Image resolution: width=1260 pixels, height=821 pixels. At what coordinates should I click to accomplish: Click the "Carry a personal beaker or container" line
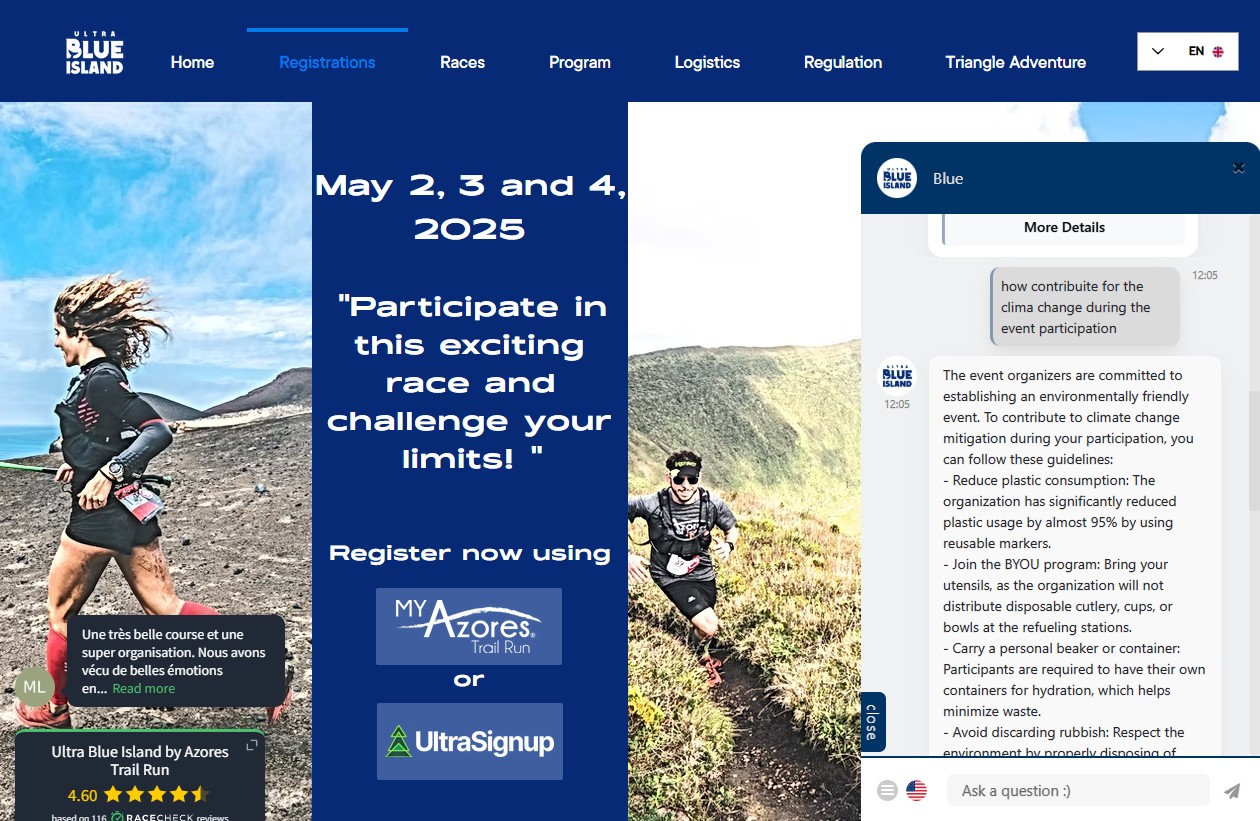[x=1074, y=680]
